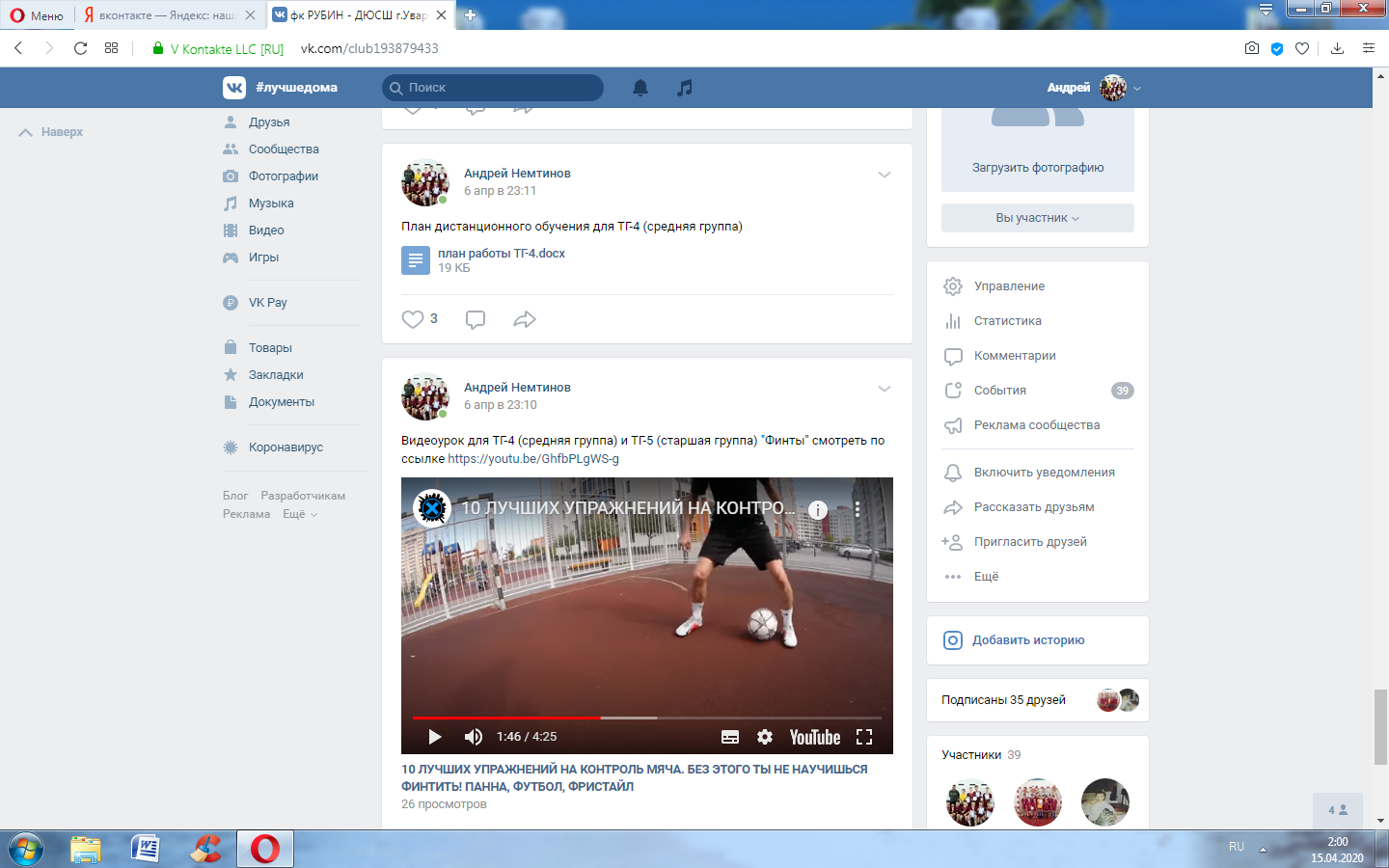Toggle subtitles on the YouTube player
Viewport: 1389px width, 868px height.
click(x=730, y=737)
